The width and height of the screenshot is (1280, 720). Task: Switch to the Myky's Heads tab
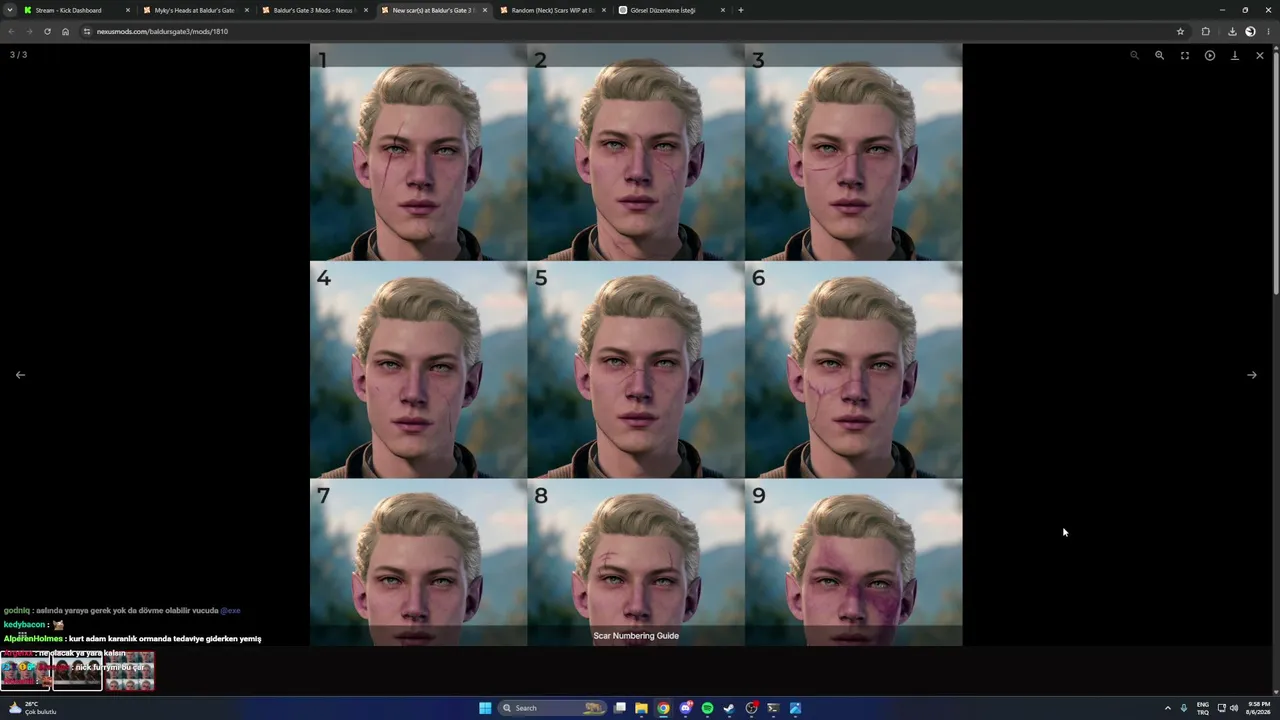[x=196, y=10]
